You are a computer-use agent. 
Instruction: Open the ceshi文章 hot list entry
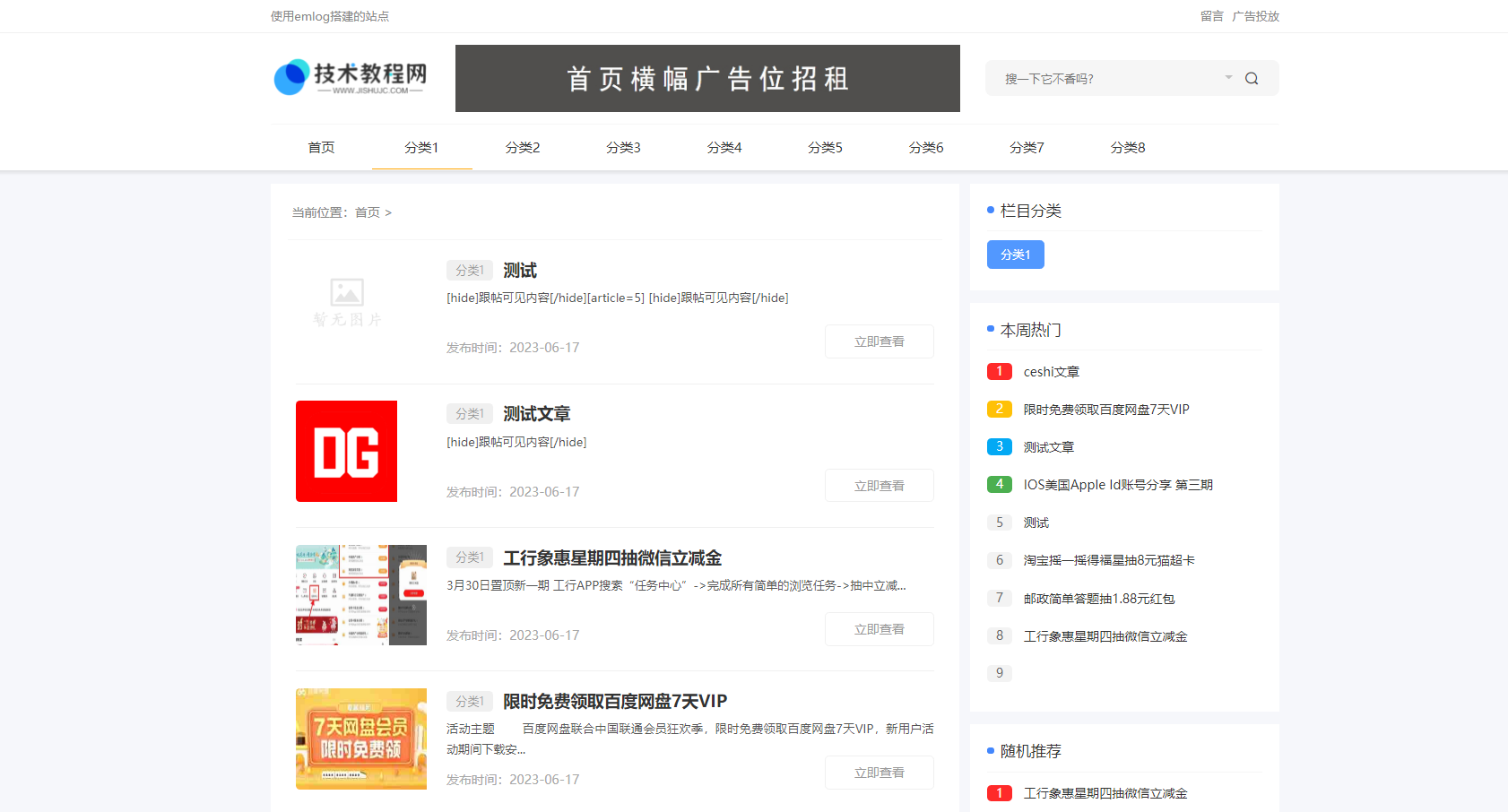click(x=1051, y=372)
